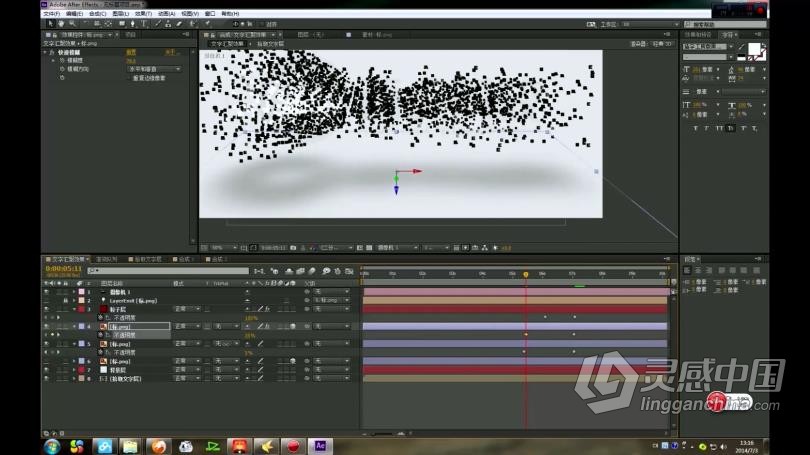Select the Eraser tool in toolbar
The height and width of the screenshot is (455, 810).
pyautogui.click(x=179, y=24)
